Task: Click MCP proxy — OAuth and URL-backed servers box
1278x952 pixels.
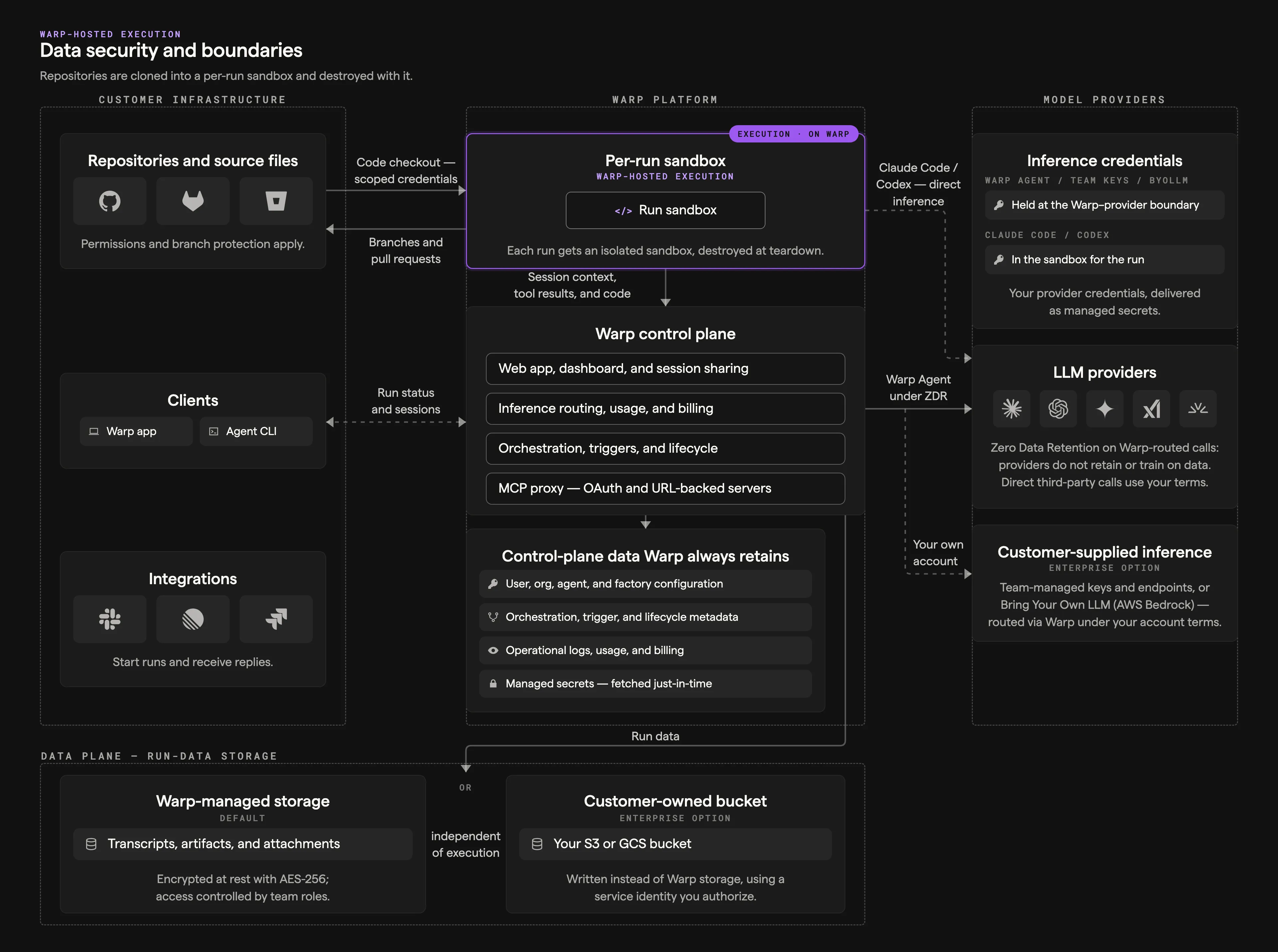Action: (x=666, y=489)
